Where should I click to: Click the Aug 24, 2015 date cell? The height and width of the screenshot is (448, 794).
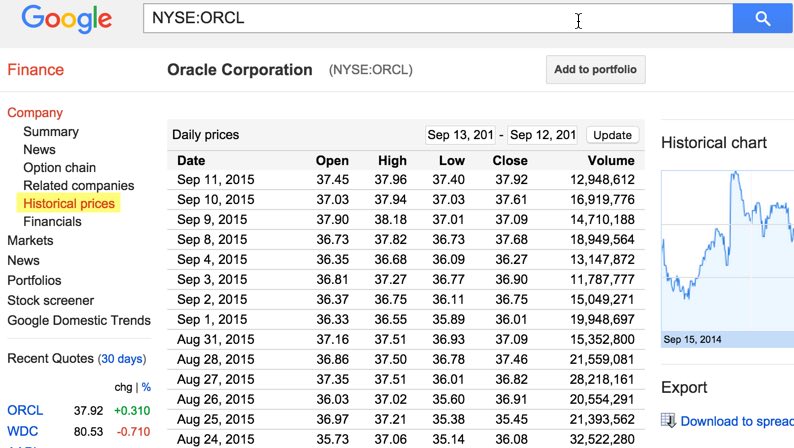[x=216, y=439]
